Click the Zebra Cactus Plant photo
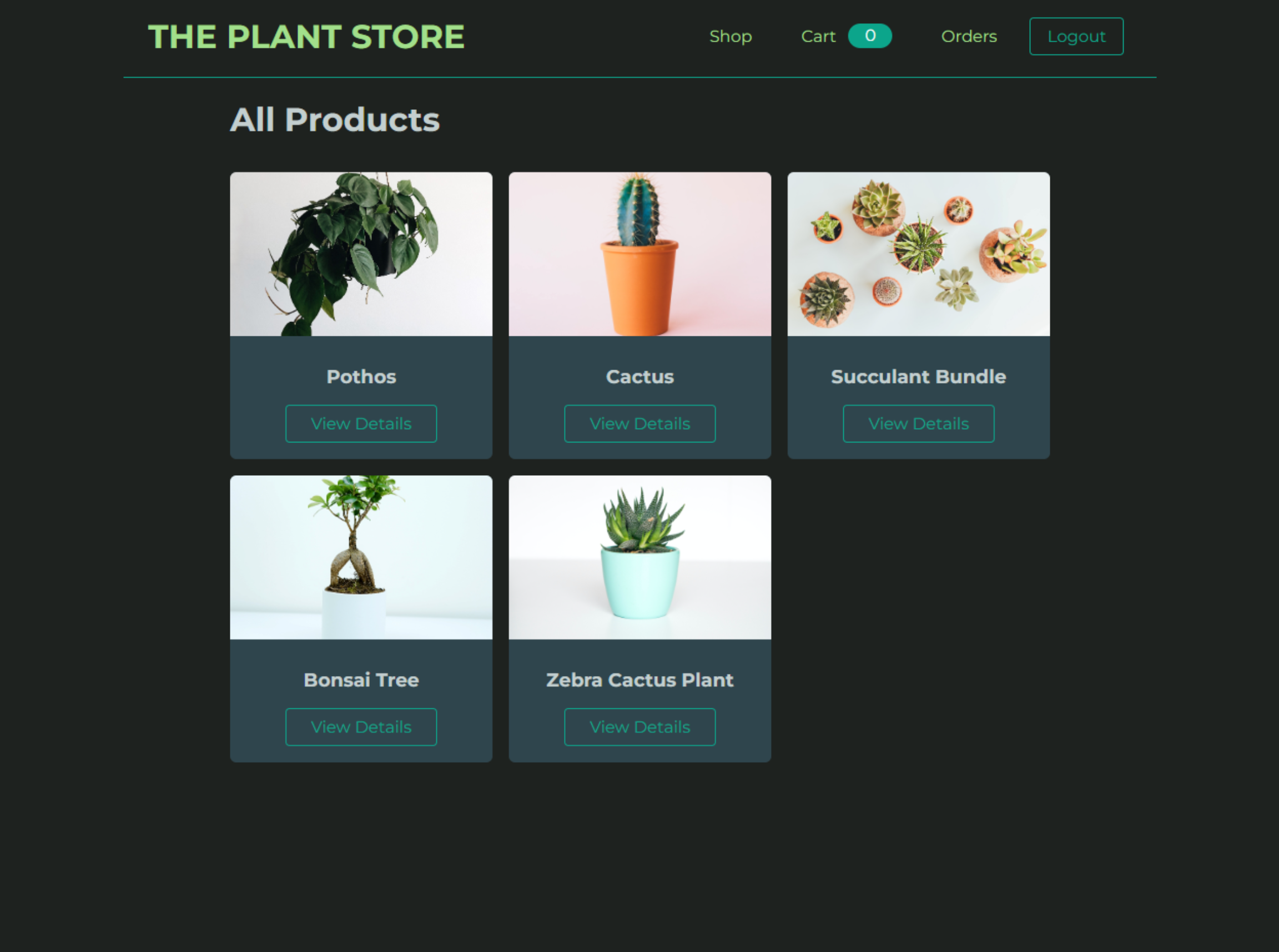Image resolution: width=1279 pixels, height=952 pixels. pos(639,557)
